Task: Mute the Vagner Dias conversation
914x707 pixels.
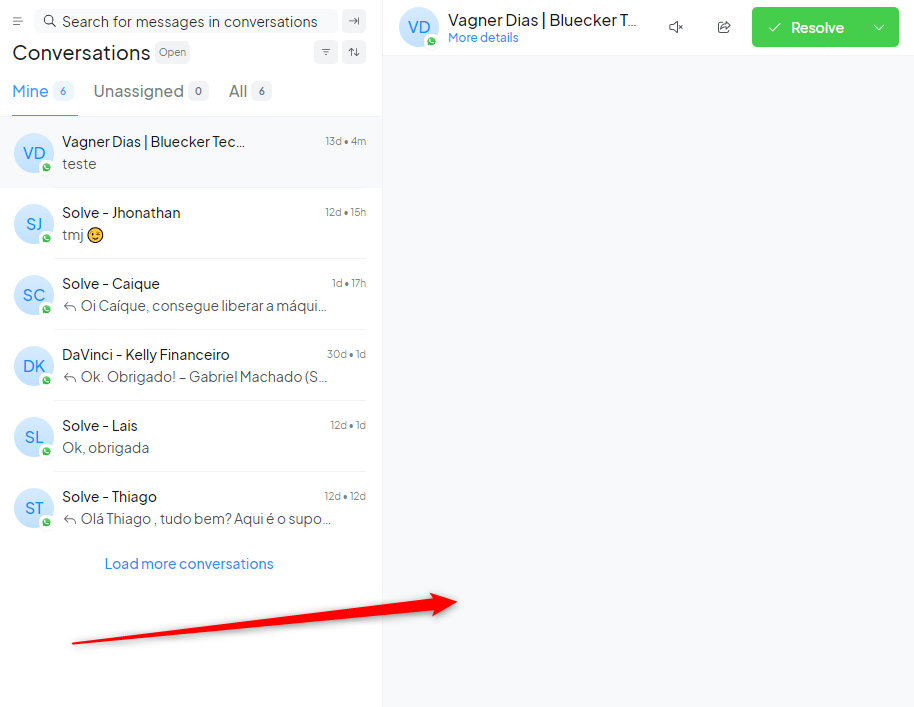Action: pyautogui.click(x=676, y=27)
